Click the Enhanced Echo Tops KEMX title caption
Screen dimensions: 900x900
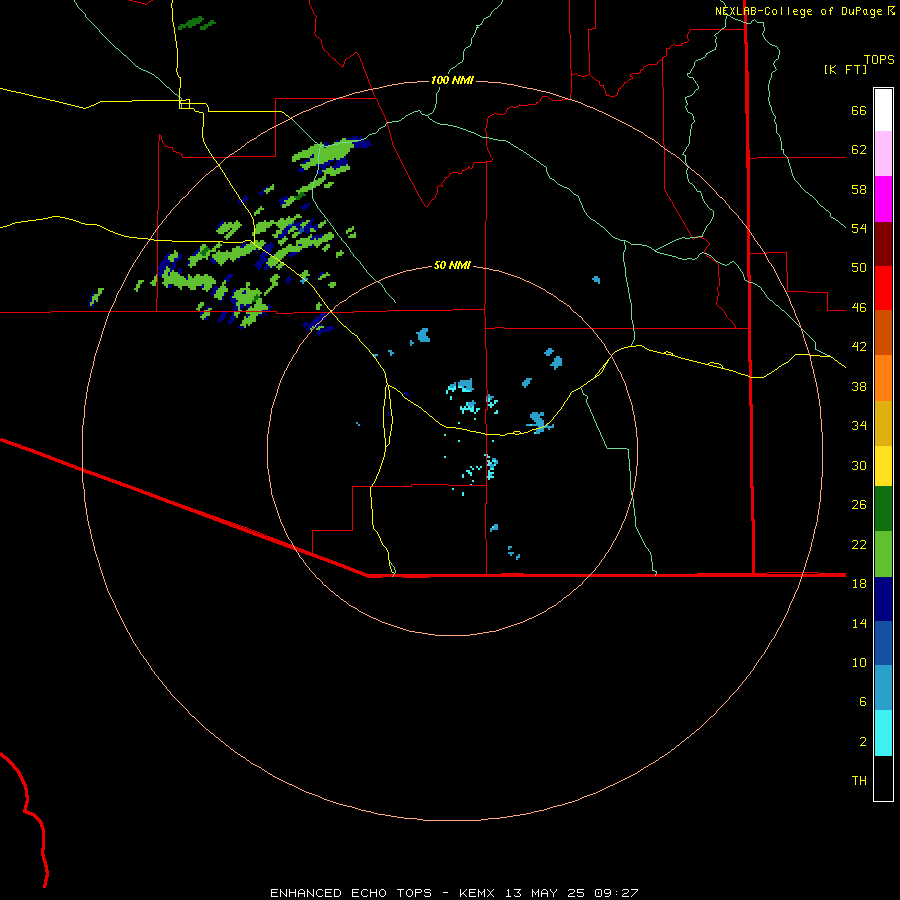click(454, 893)
